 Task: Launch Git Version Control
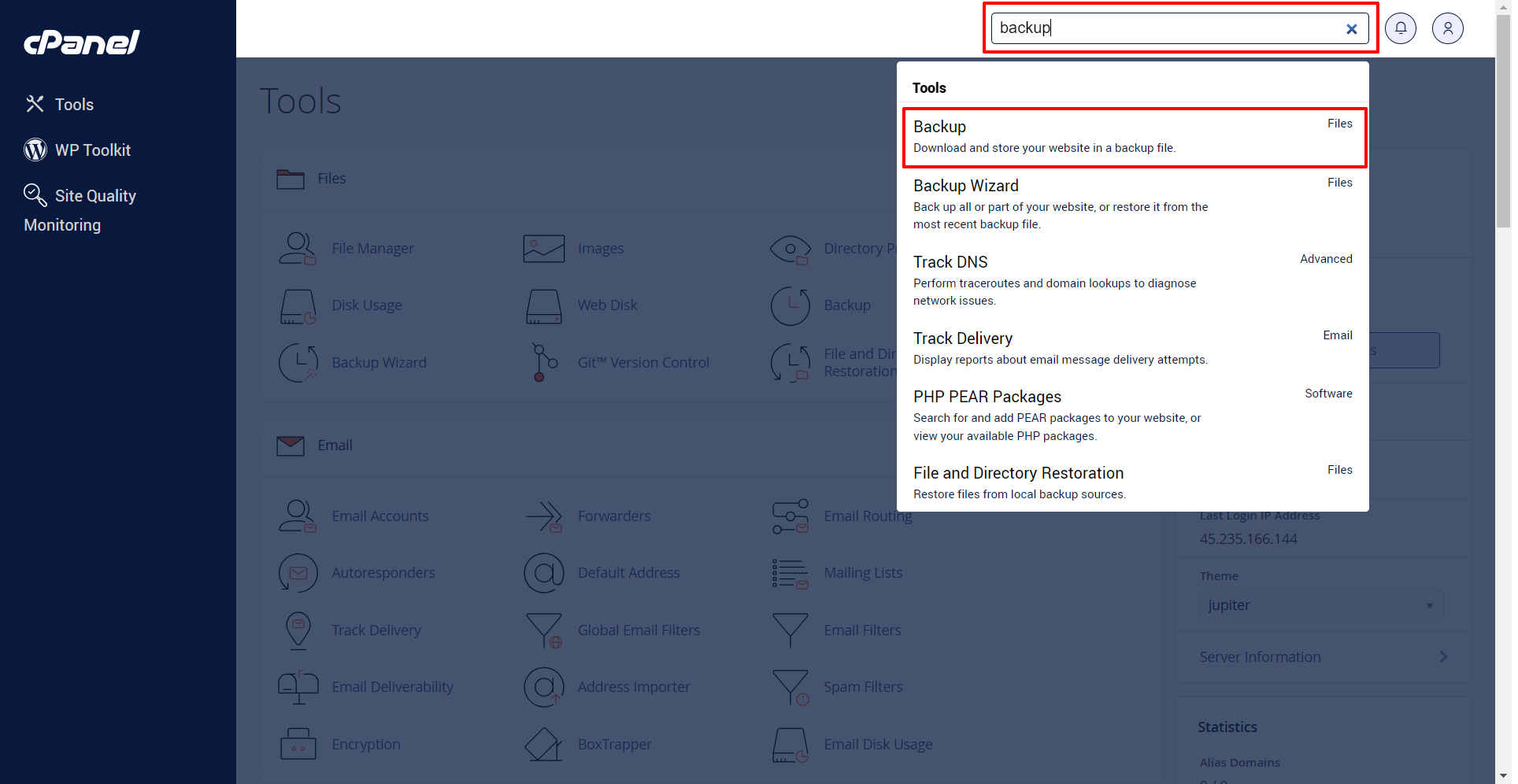click(643, 362)
